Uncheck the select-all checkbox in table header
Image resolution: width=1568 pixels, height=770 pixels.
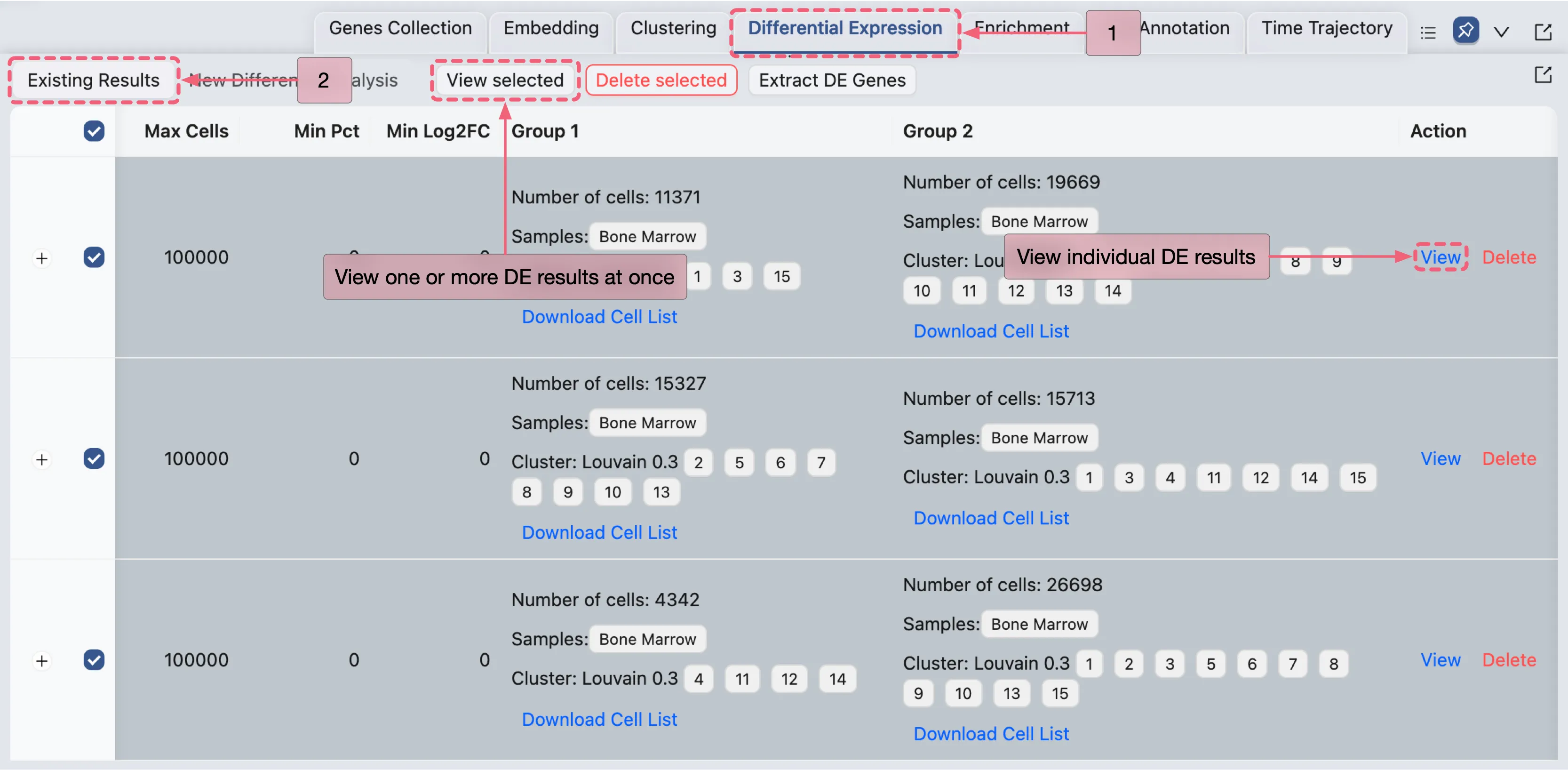[x=94, y=131]
